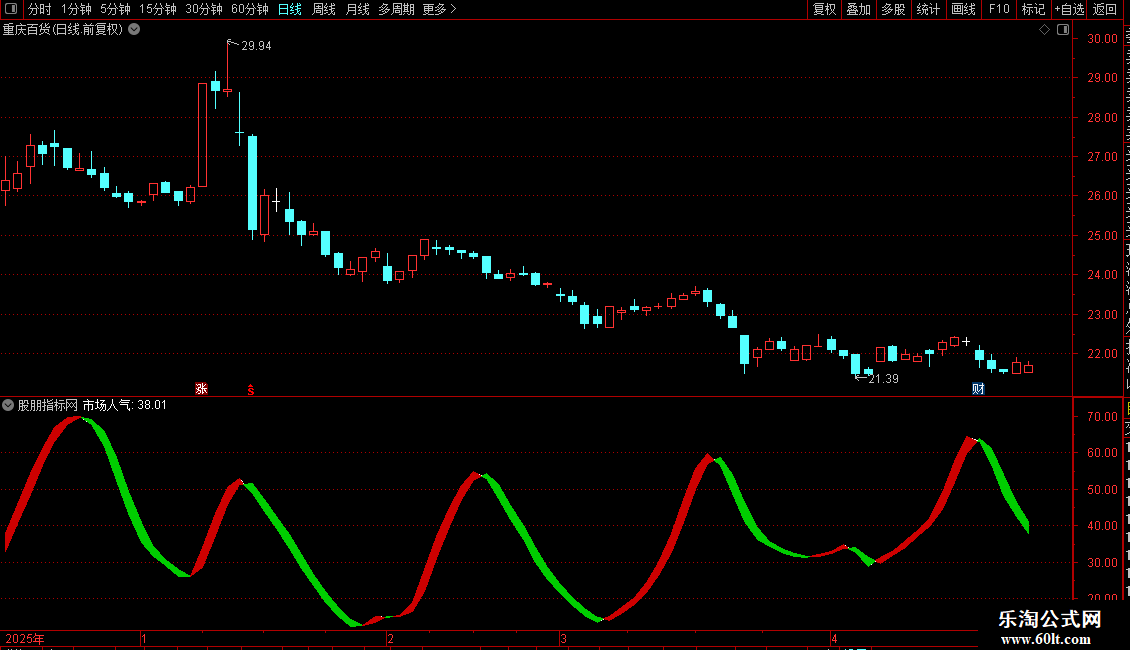Click the 叠加 overlay button

coord(858,9)
